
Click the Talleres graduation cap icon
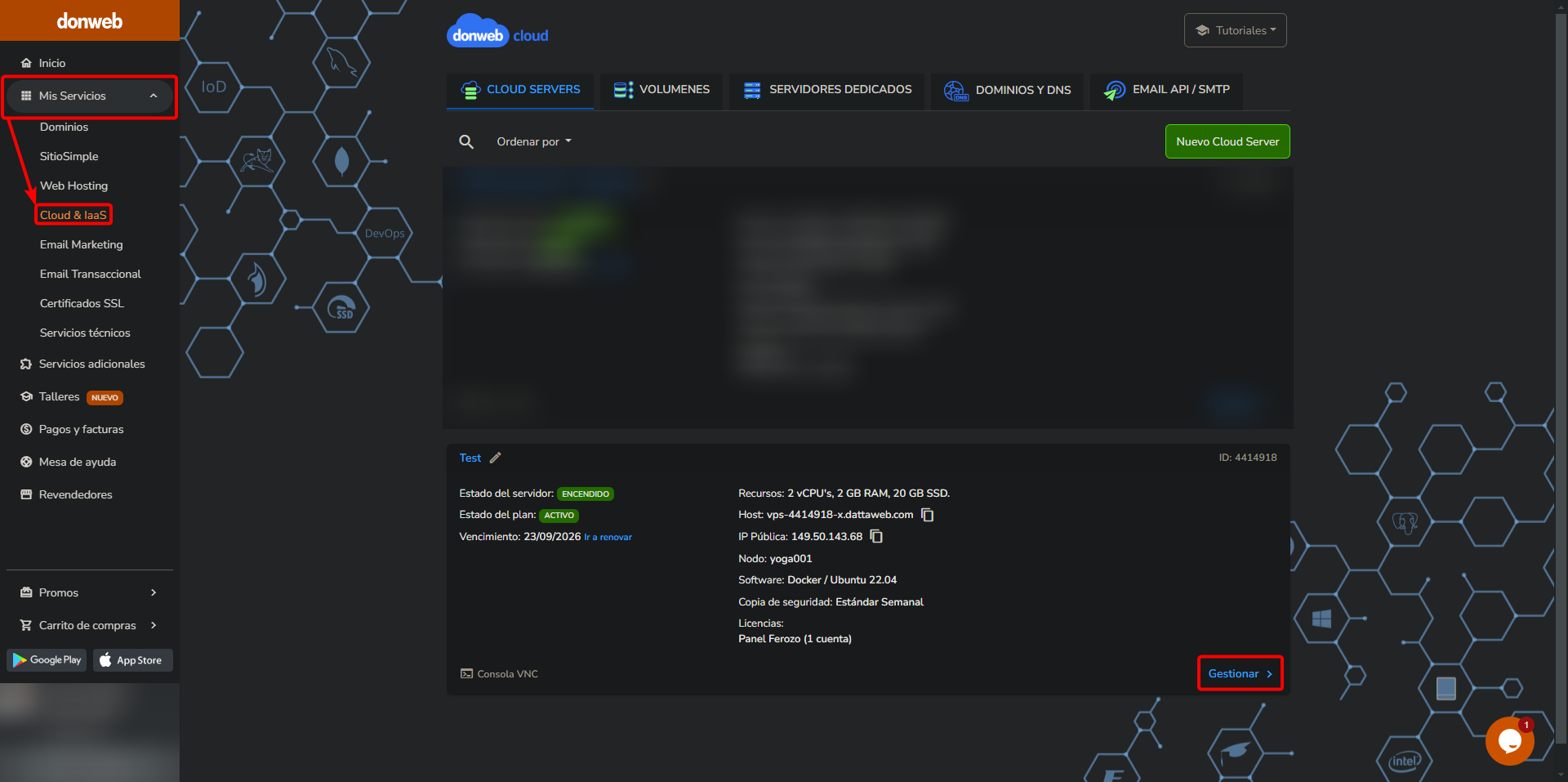pyautogui.click(x=26, y=396)
